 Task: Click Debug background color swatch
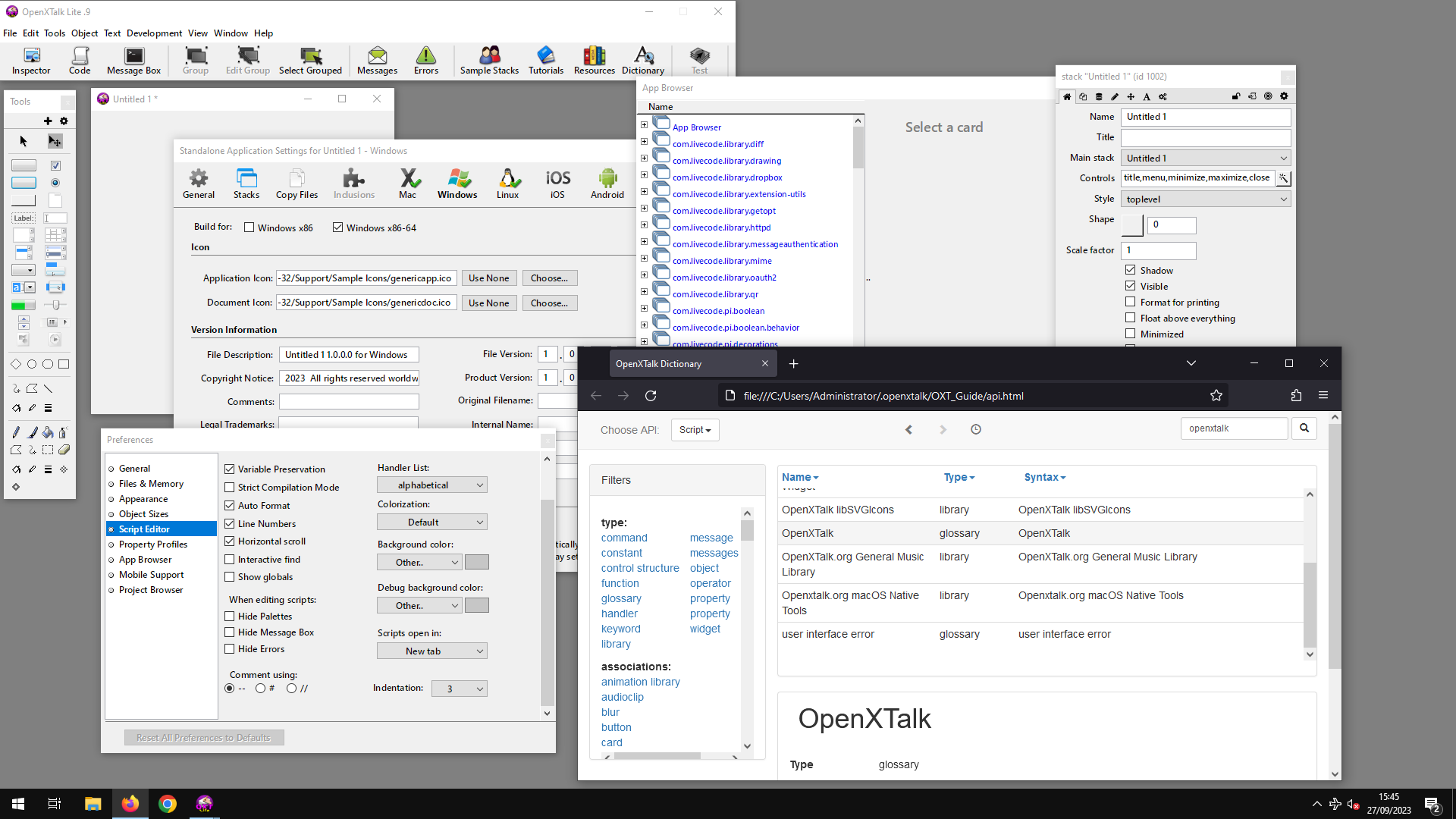click(x=477, y=606)
